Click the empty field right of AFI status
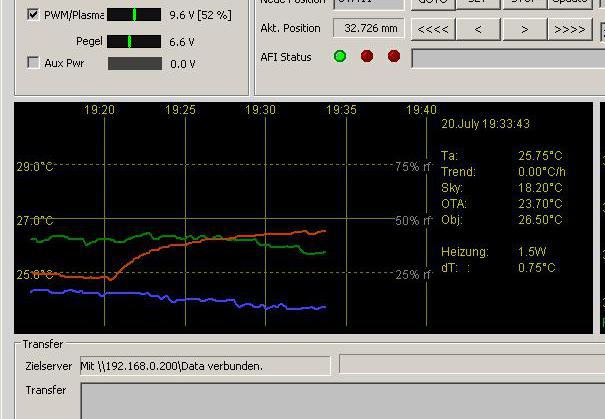605x419 pixels. (x=507, y=58)
